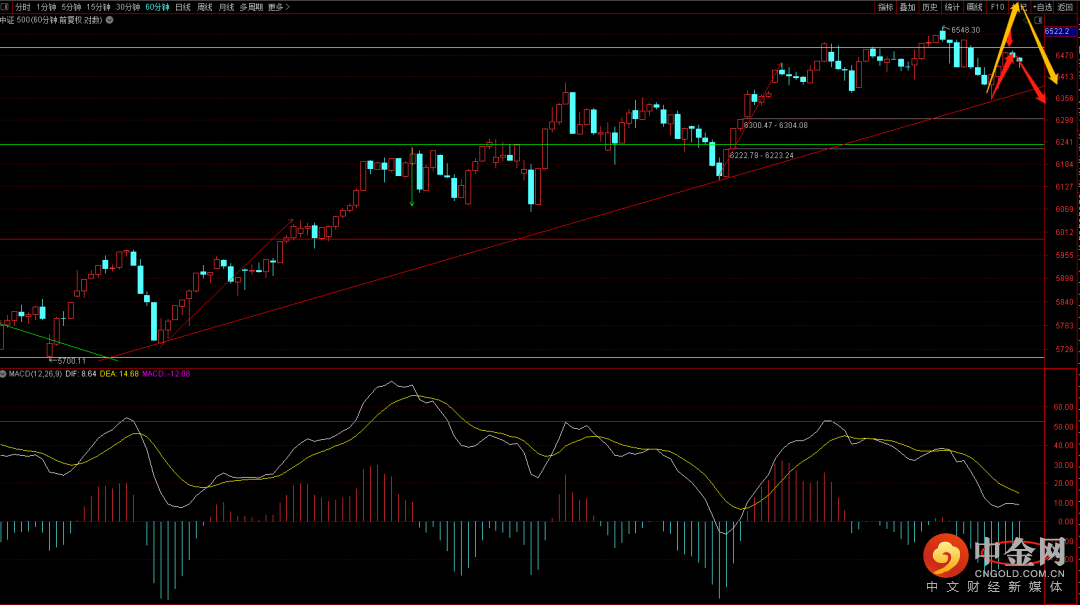Switch to the 月线 monthly chart tab
The width and height of the screenshot is (1080, 605).
226,7
